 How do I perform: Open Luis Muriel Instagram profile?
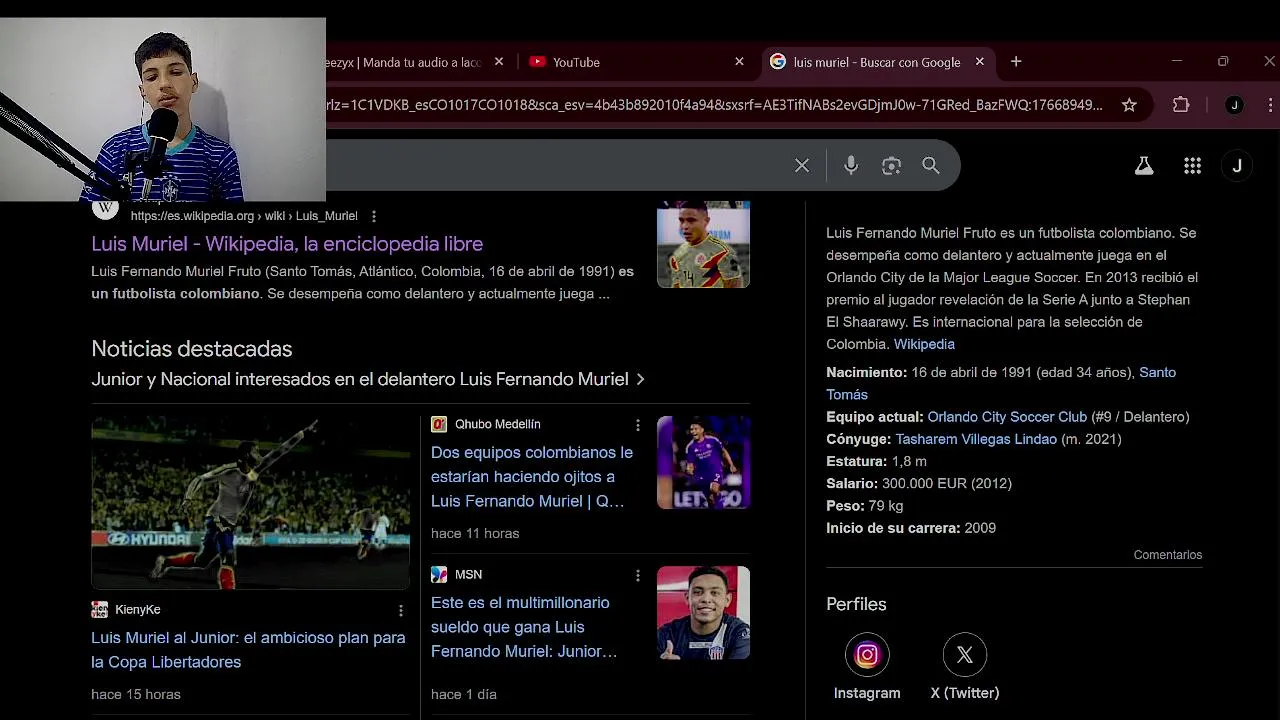[x=867, y=666]
